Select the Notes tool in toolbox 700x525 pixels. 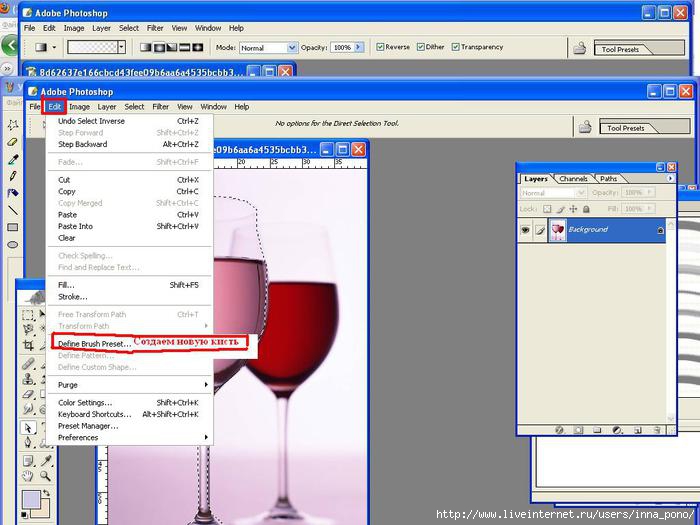(28, 461)
